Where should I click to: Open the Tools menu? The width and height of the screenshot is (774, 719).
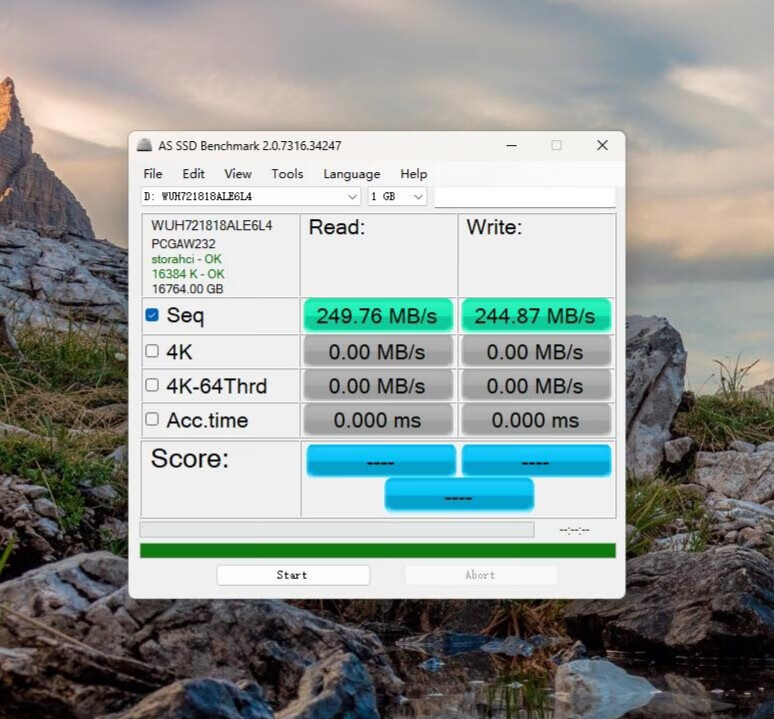pyautogui.click(x=287, y=174)
